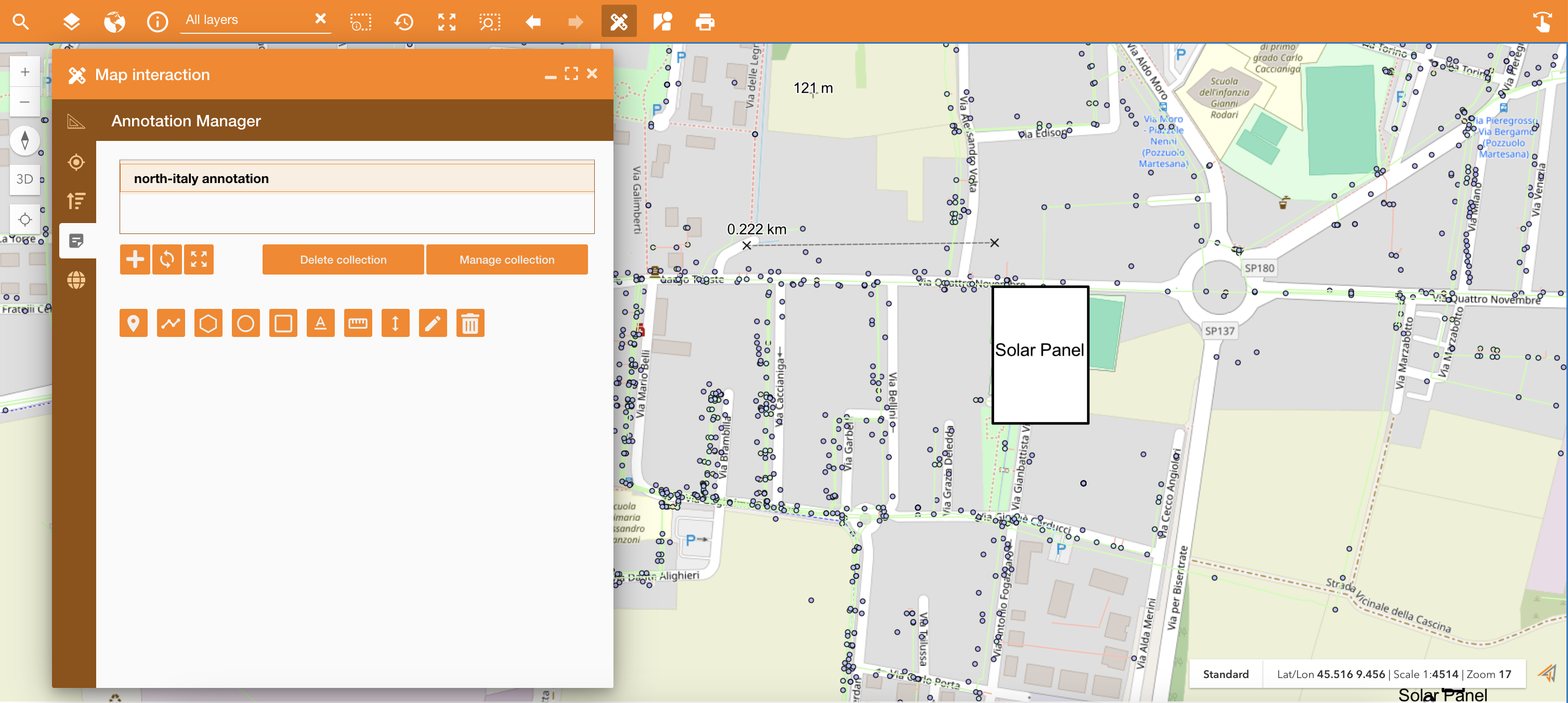The width and height of the screenshot is (1568, 703).
Task: Open the layers panel icon
Action: (x=71, y=22)
